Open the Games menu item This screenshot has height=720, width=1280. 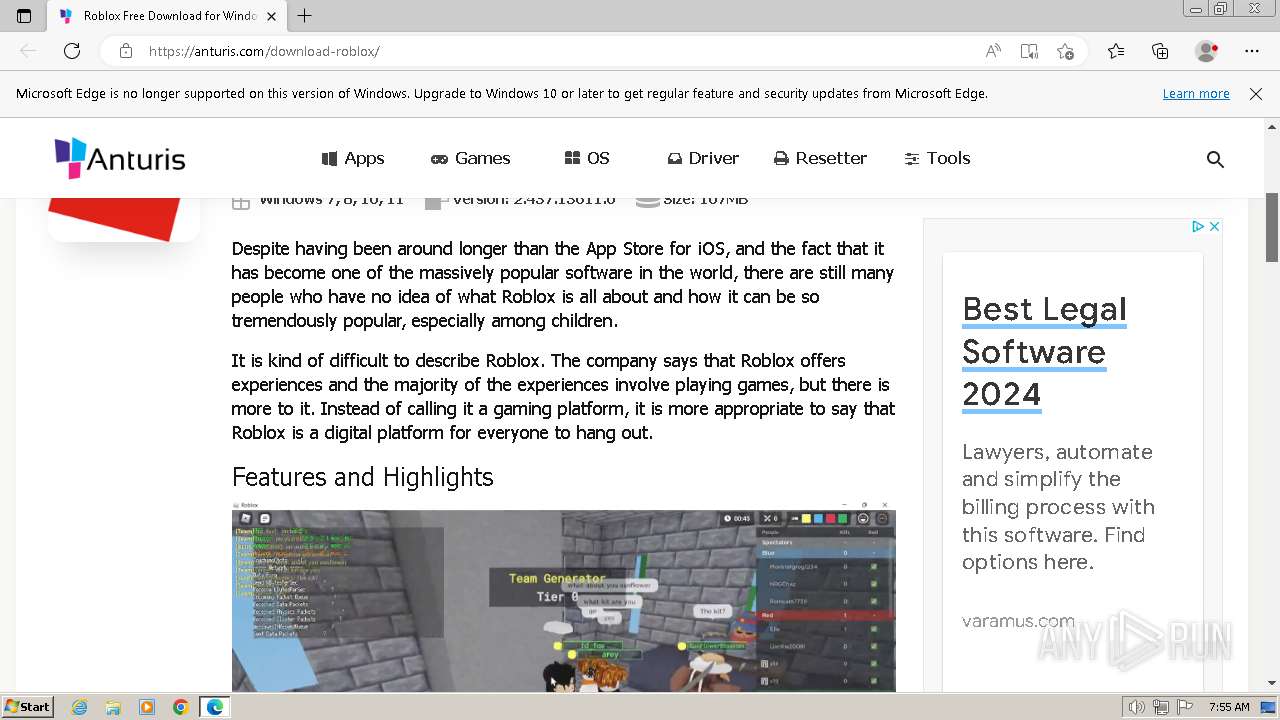point(470,158)
